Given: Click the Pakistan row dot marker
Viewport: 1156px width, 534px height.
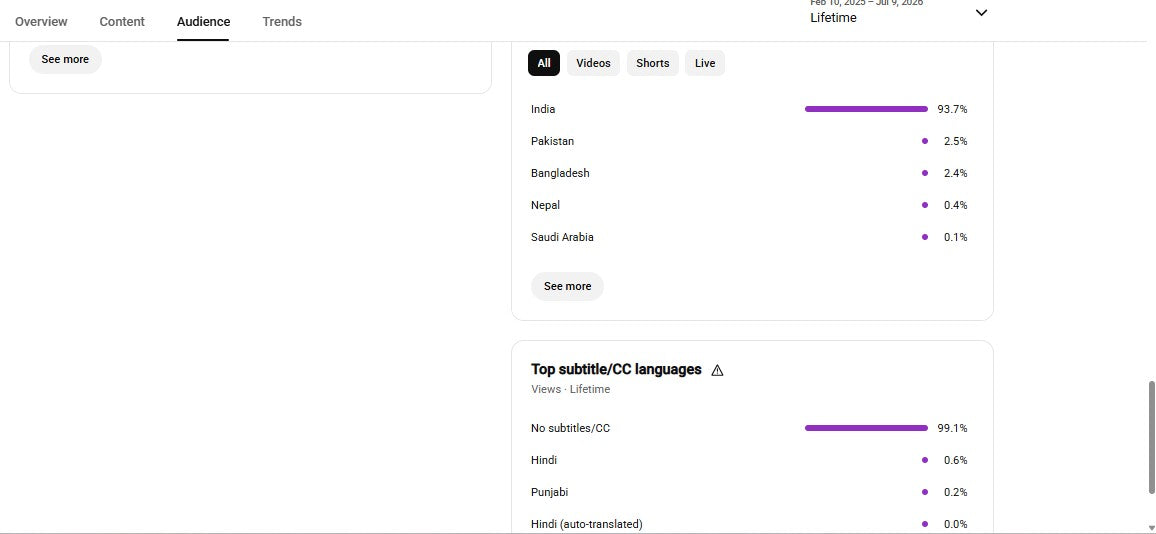Looking at the screenshot, I should coord(925,141).
